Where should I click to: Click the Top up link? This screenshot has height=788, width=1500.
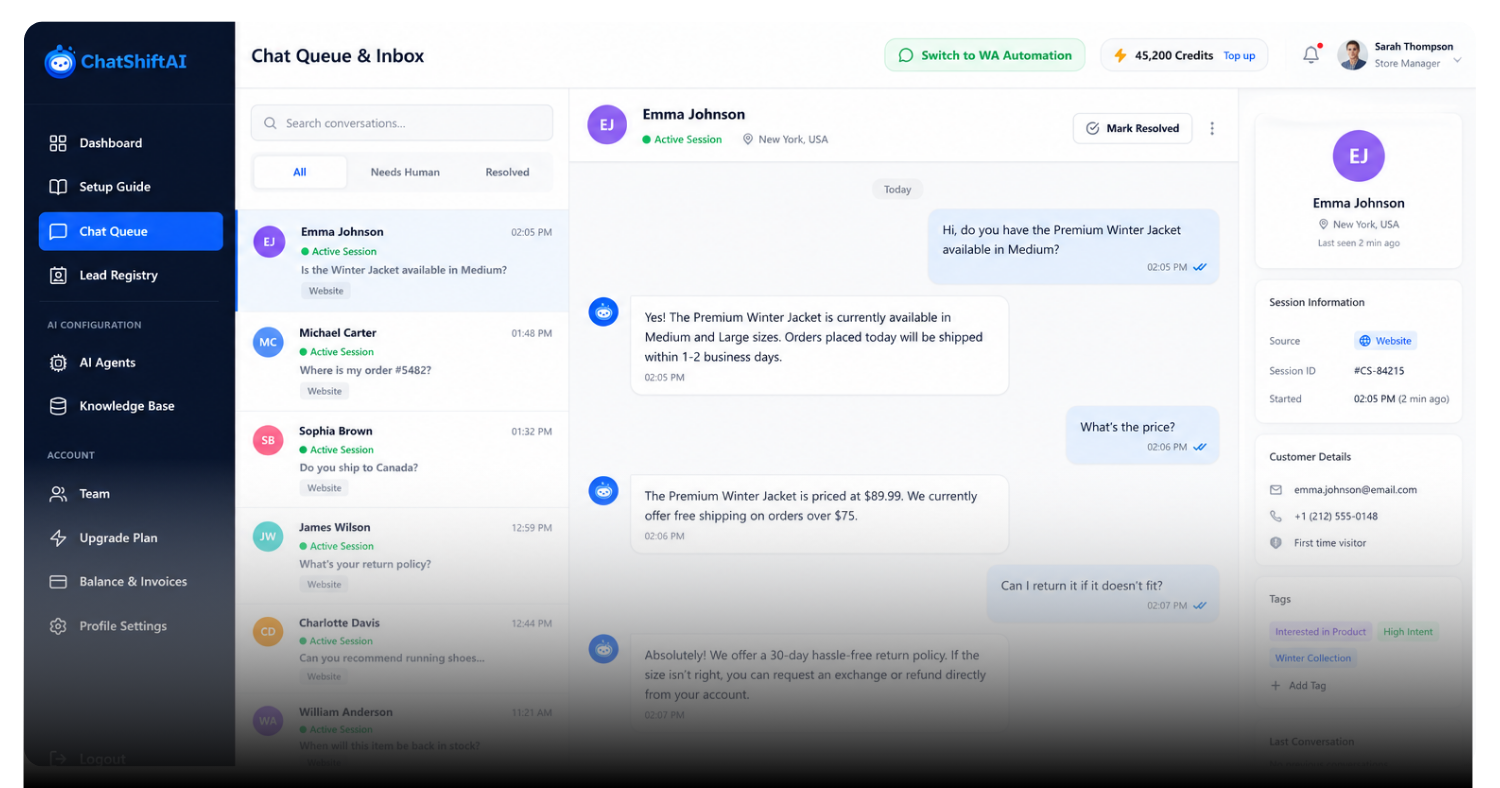pos(1239,56)
